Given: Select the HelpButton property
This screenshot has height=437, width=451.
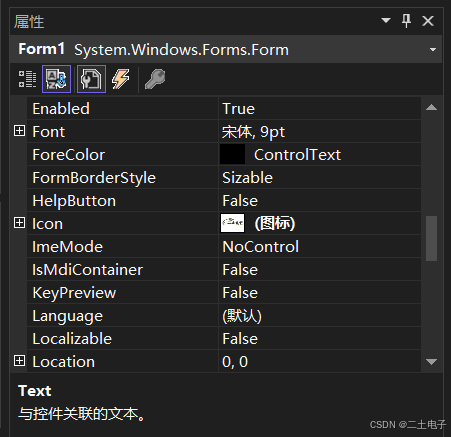Looking at the screenshot, I should pyautogui.click(x=74, y=201).
